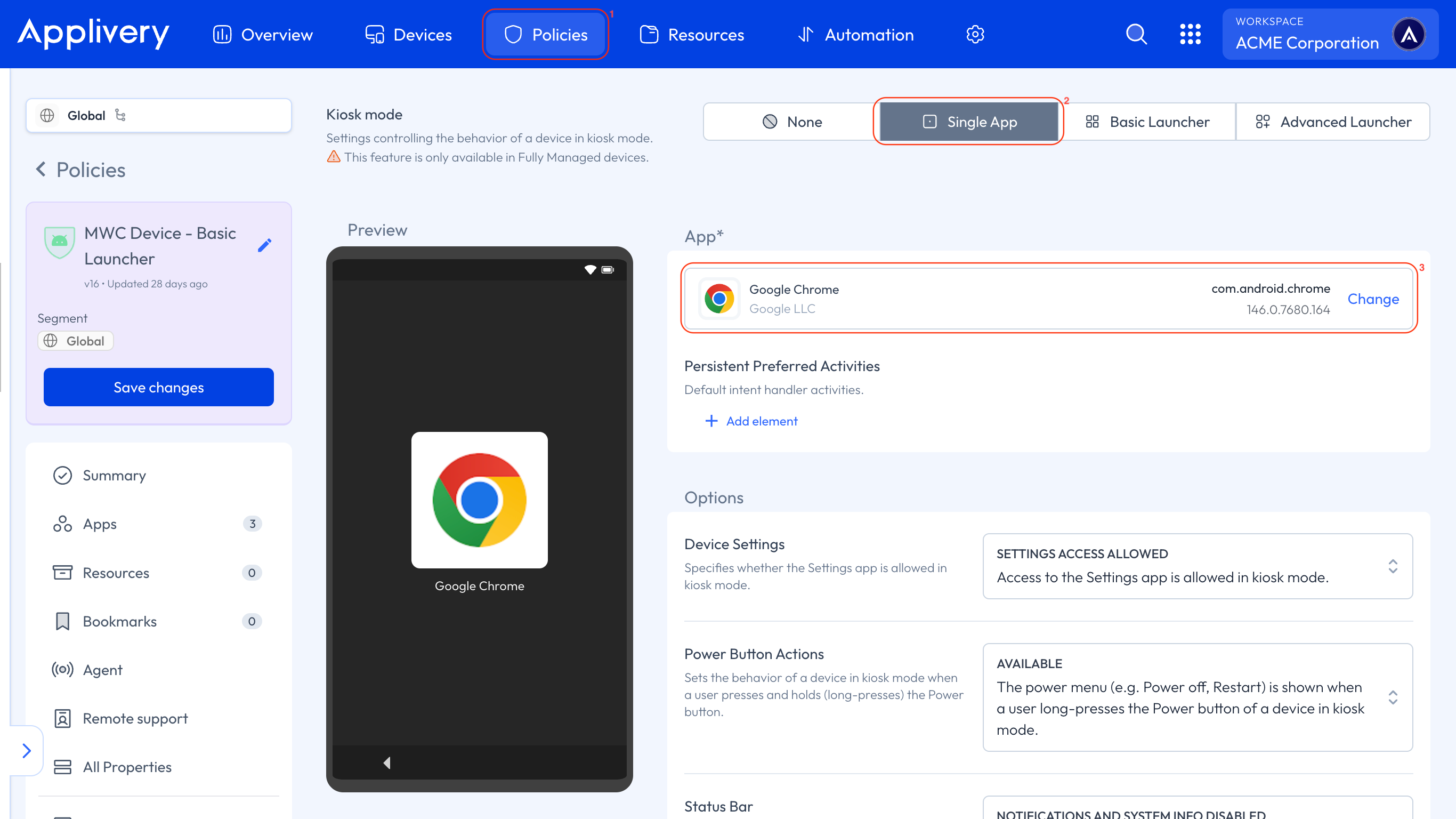This screenshot has width=1456, height=819.
Task: Open the Global segment selector
Action: 159,115
